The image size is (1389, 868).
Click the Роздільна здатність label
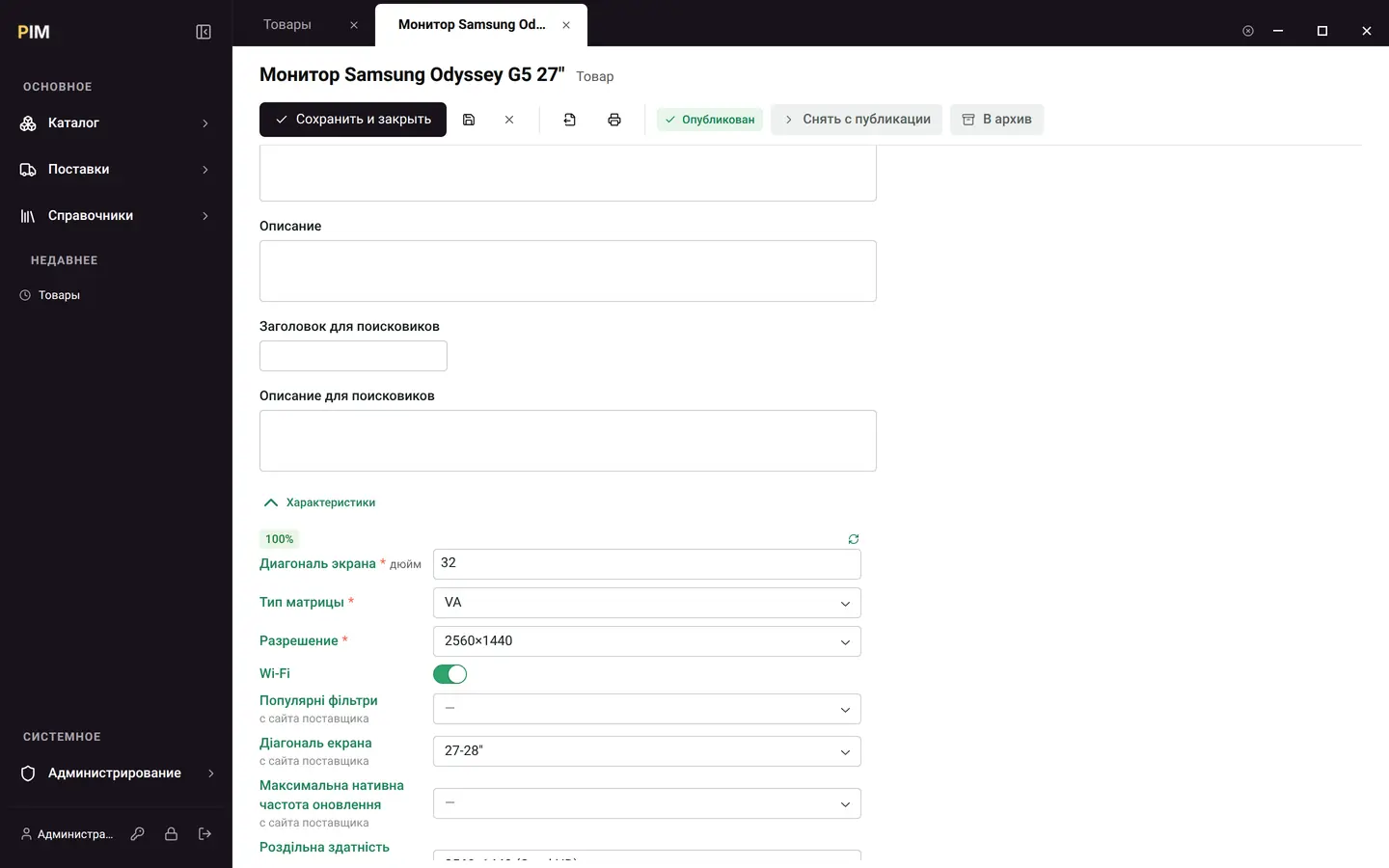pos(324,848)
